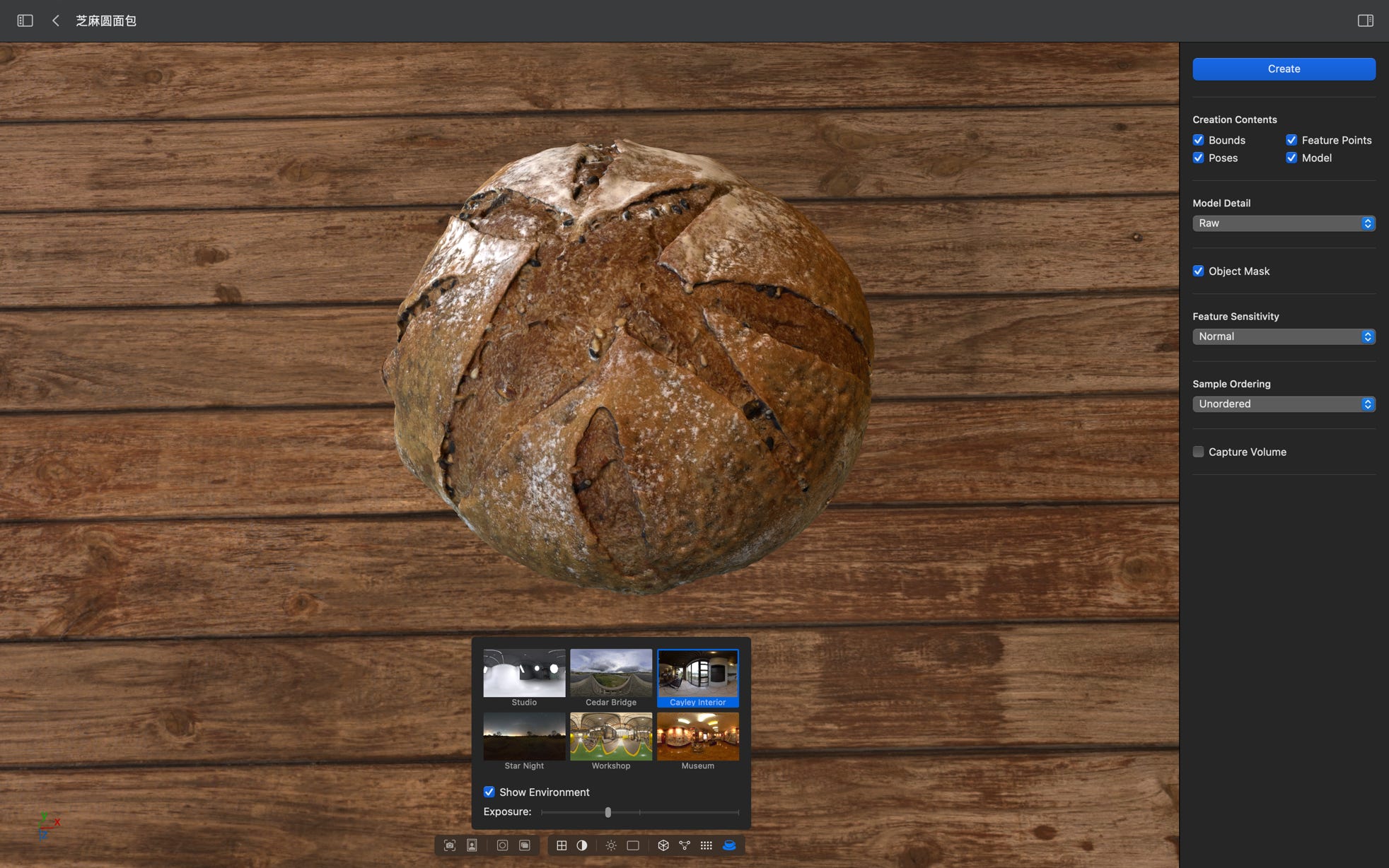
Task: Toggle the left sidebar panel icon
Action: (x=25, y=20)
